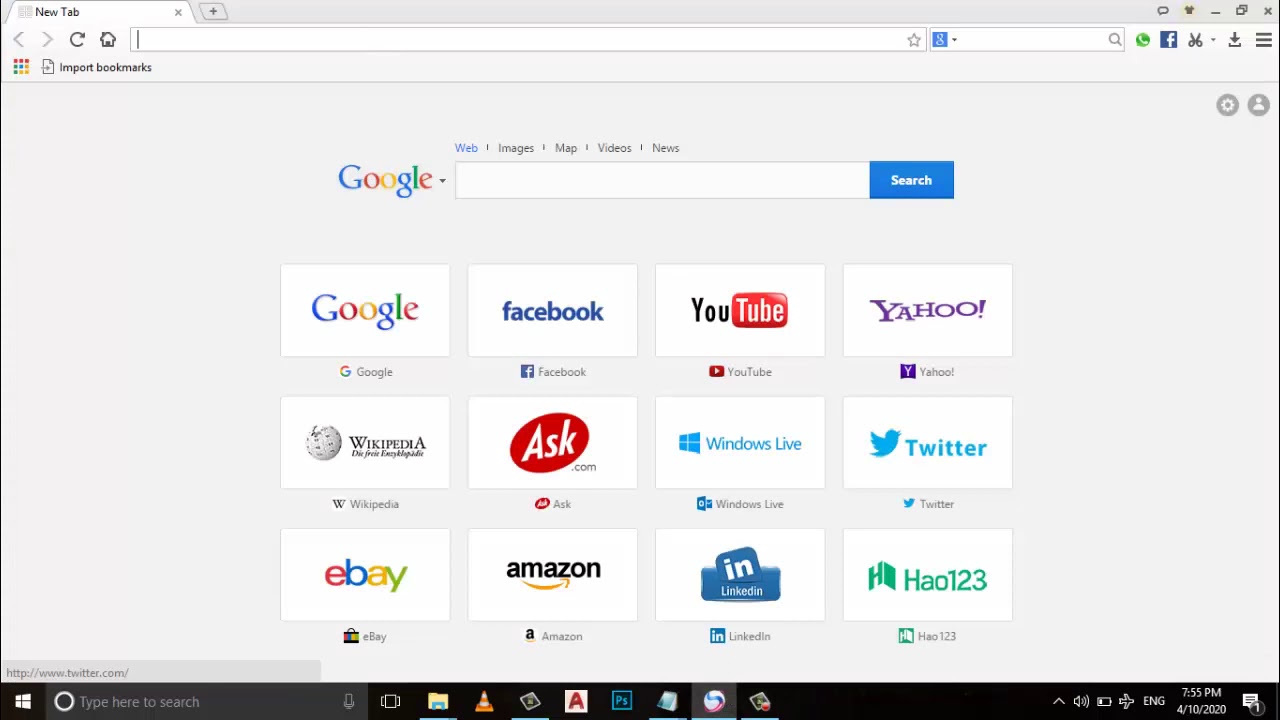
Task: Open a new tab with plus button
Action: point(213,11)
